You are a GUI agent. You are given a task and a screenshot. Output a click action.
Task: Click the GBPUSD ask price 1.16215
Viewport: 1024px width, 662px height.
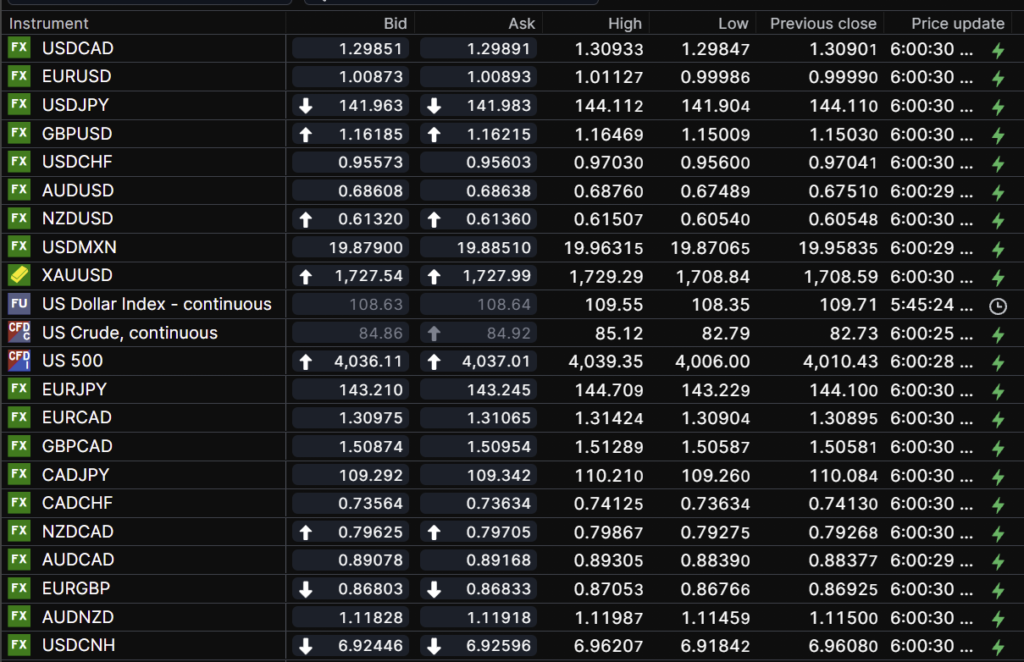[x=499, y=133]
